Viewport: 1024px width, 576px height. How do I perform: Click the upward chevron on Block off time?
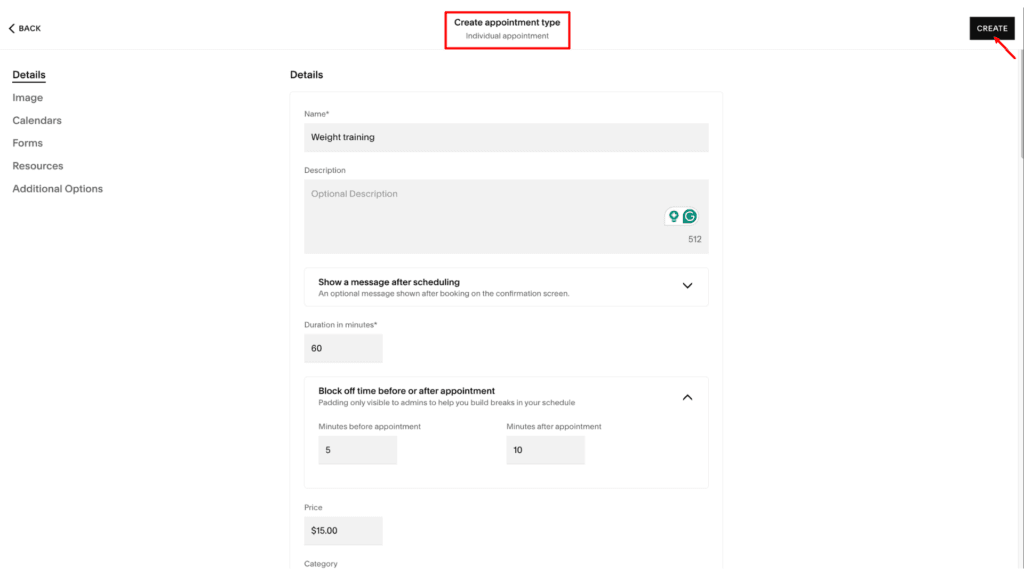687,397
